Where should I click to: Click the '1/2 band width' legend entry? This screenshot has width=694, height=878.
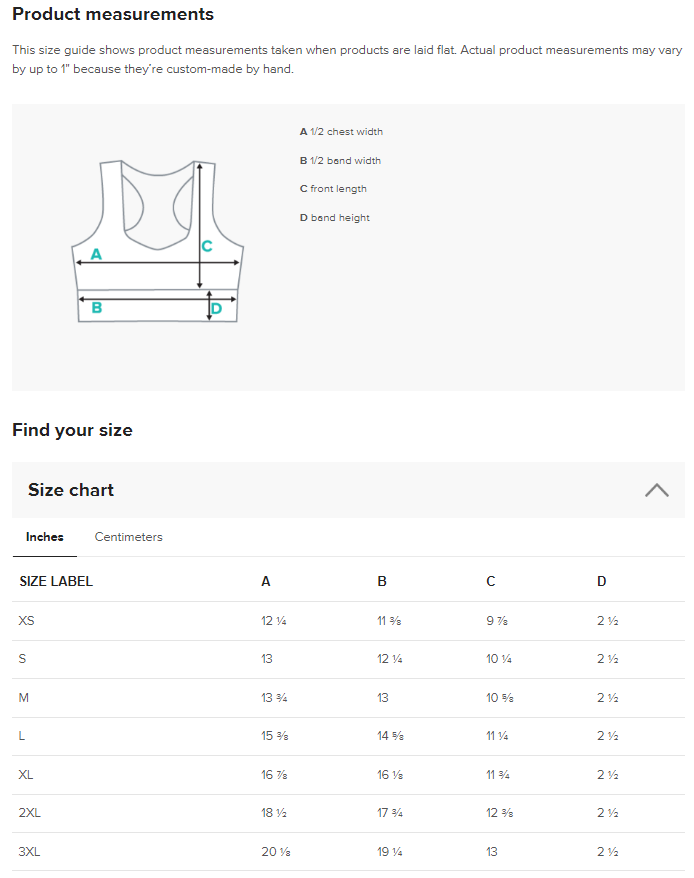(x=340, y=161)
